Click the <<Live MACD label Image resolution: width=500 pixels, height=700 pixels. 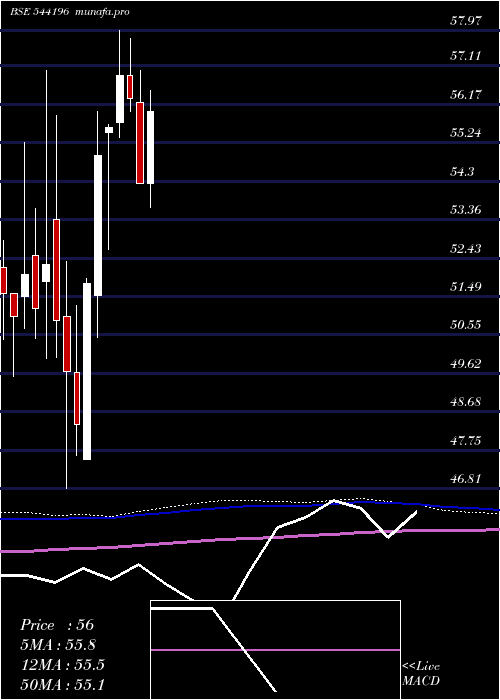tap(421, 674)
